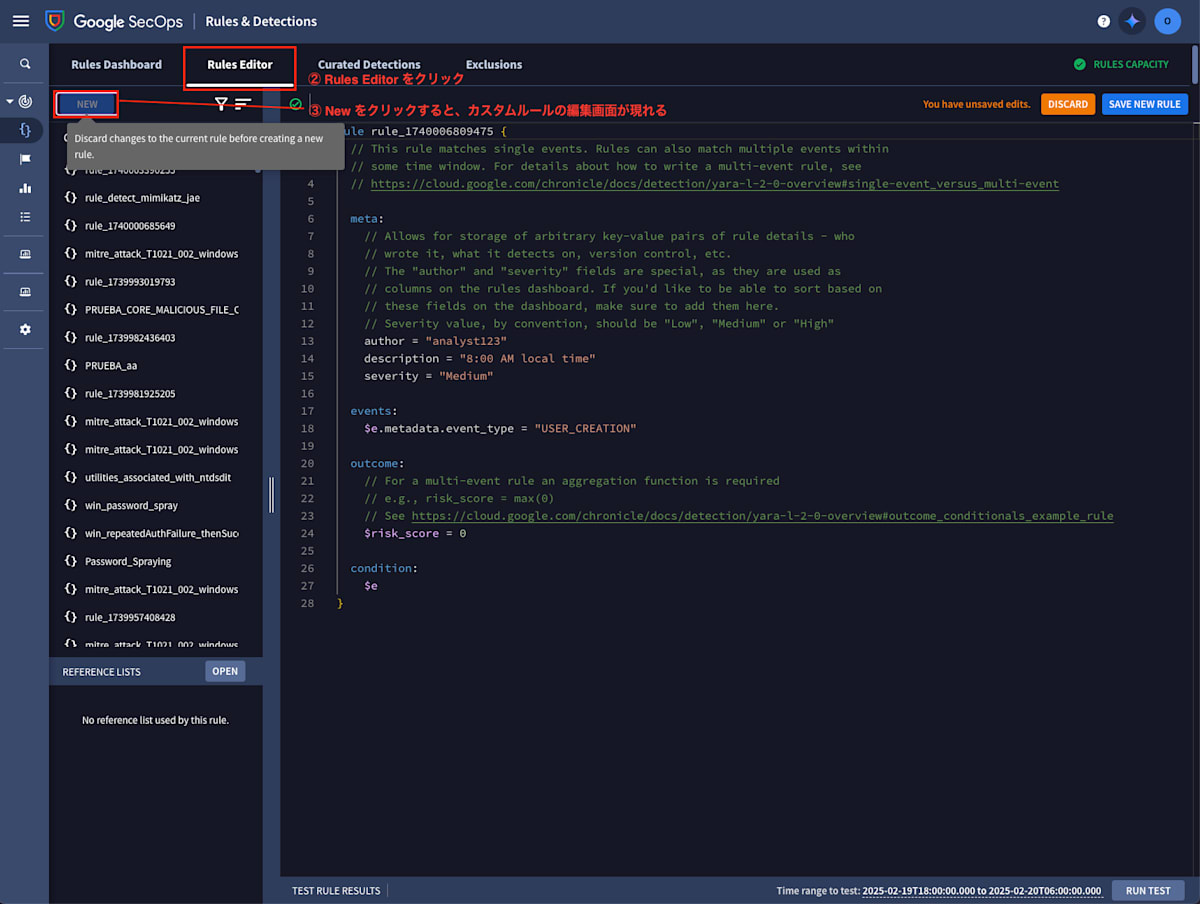Click OPEN in the Reference Lists panel

[x=225, y=671]
